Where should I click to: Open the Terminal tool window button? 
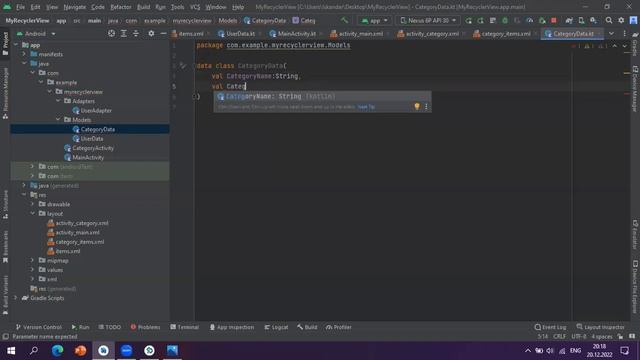(x=184, y=327)
